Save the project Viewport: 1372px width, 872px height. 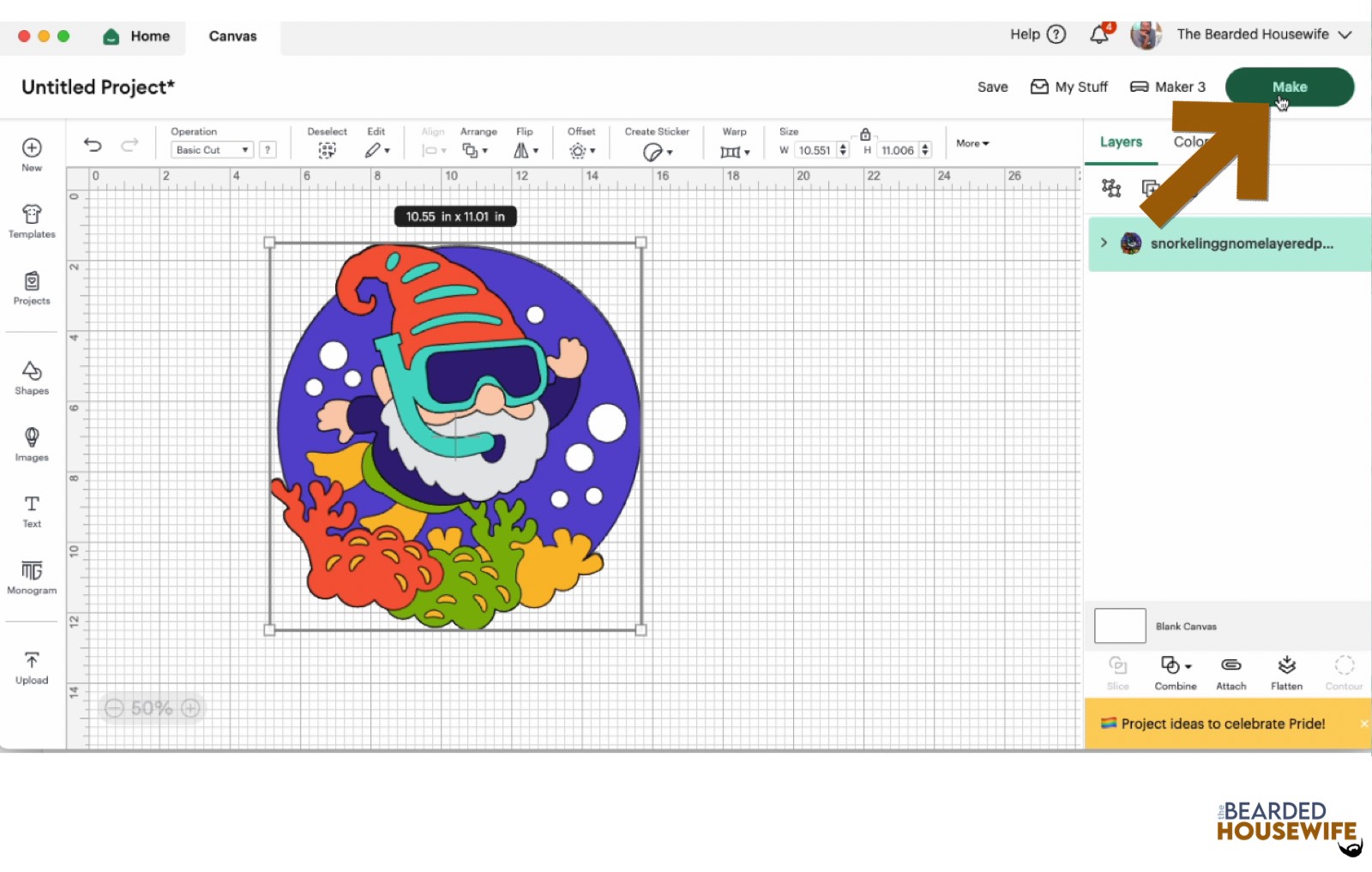[x=992, y=87]
